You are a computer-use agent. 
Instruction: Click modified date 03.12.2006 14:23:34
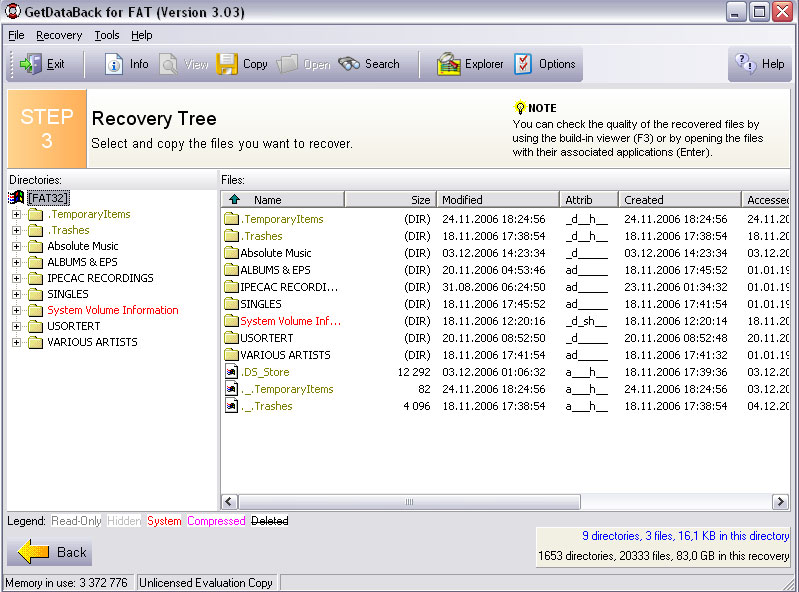[493, 253]
